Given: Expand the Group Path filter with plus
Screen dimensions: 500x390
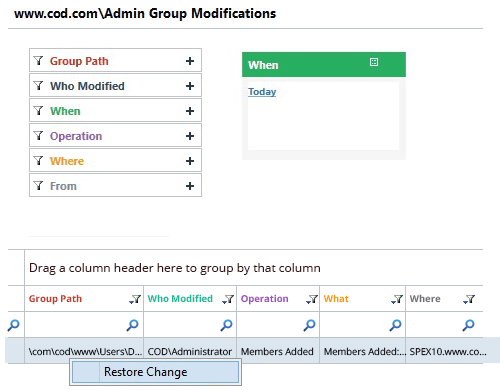Looking at the screenshot, I should [x=190, y=61].
